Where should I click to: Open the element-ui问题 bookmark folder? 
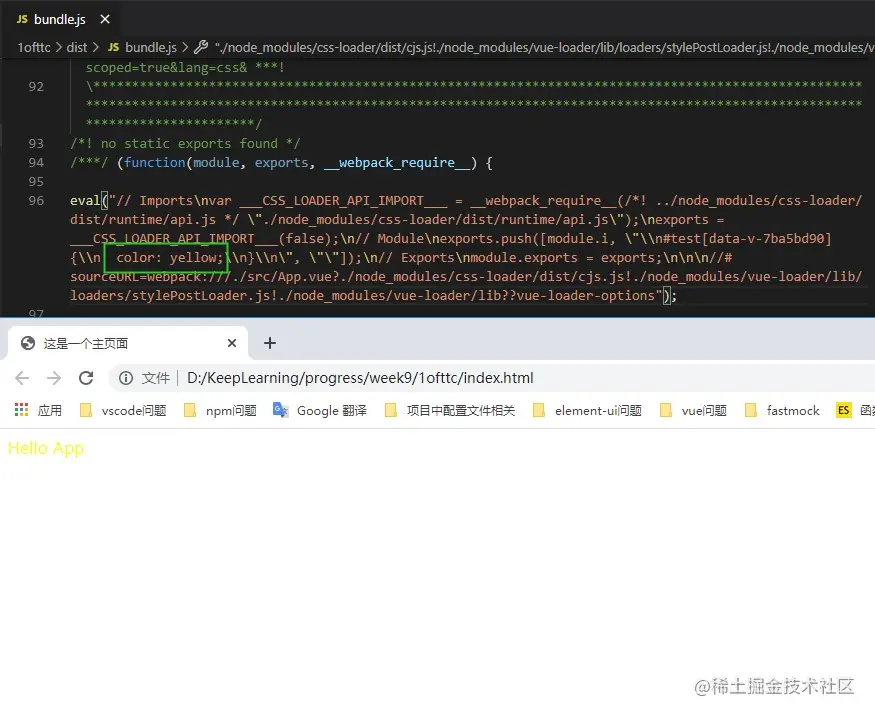tap(587, 411)
